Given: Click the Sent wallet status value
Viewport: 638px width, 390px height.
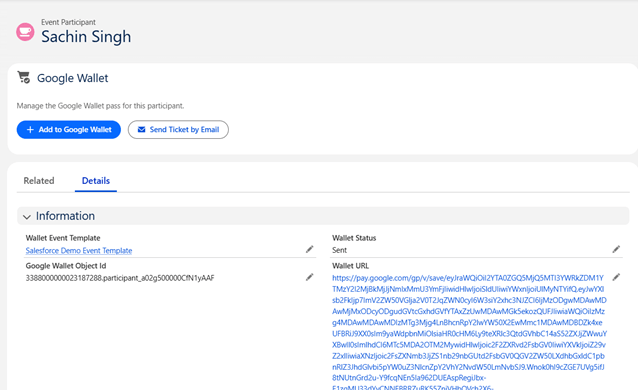Looking at the screenshot, I should [339, 250].
